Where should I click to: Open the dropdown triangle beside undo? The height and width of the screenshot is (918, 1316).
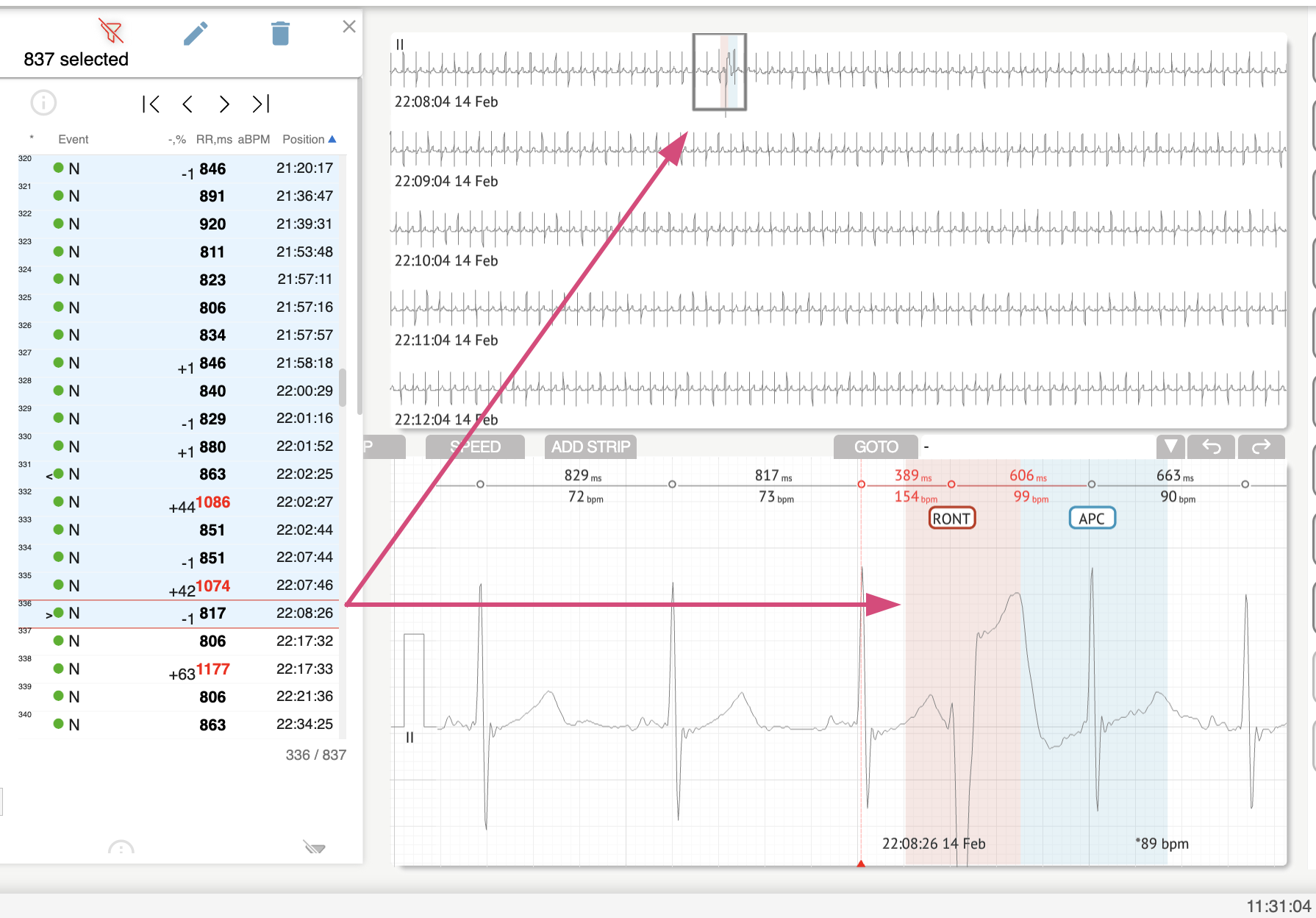point(1170,446)
